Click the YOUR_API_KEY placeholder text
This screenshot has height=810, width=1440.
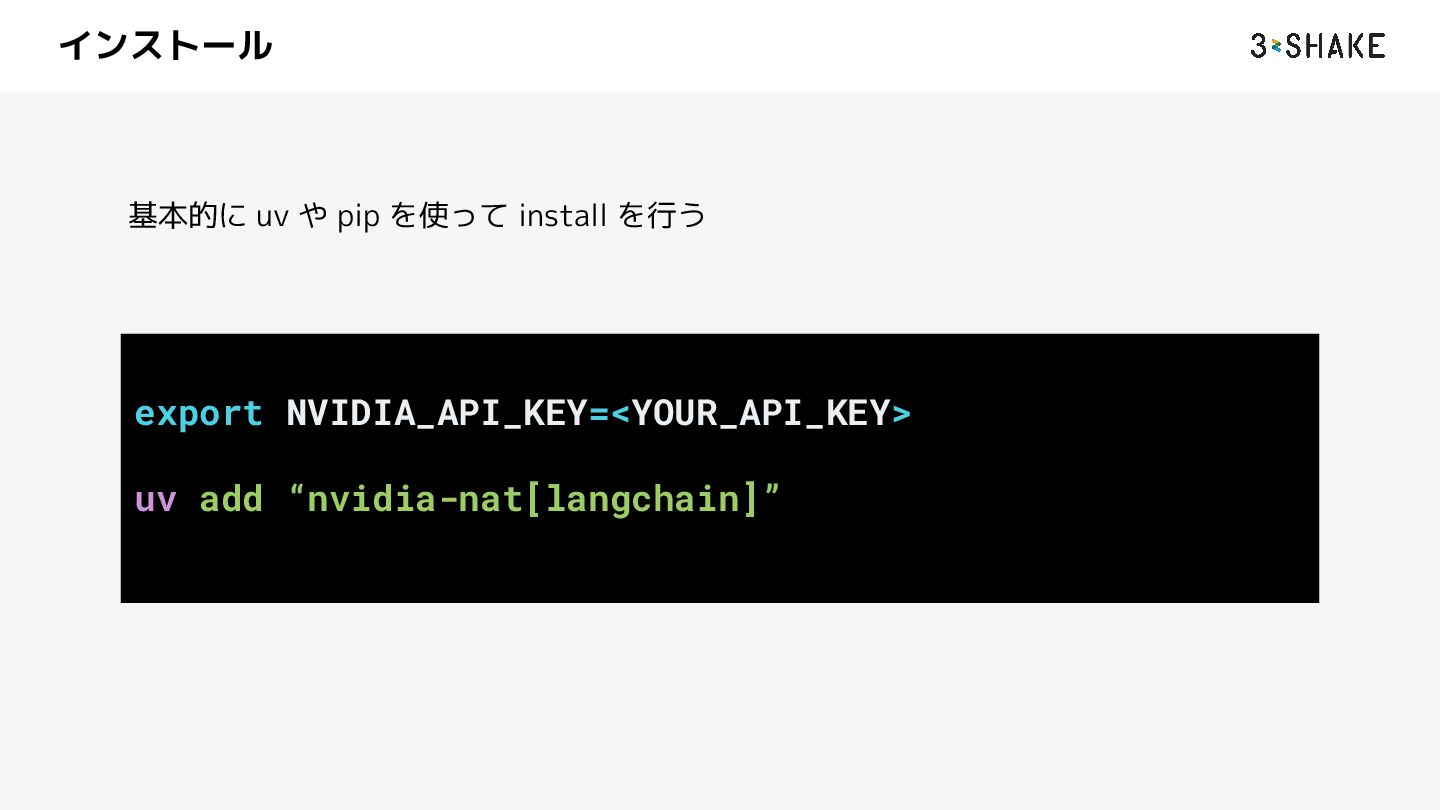[760, 413]
